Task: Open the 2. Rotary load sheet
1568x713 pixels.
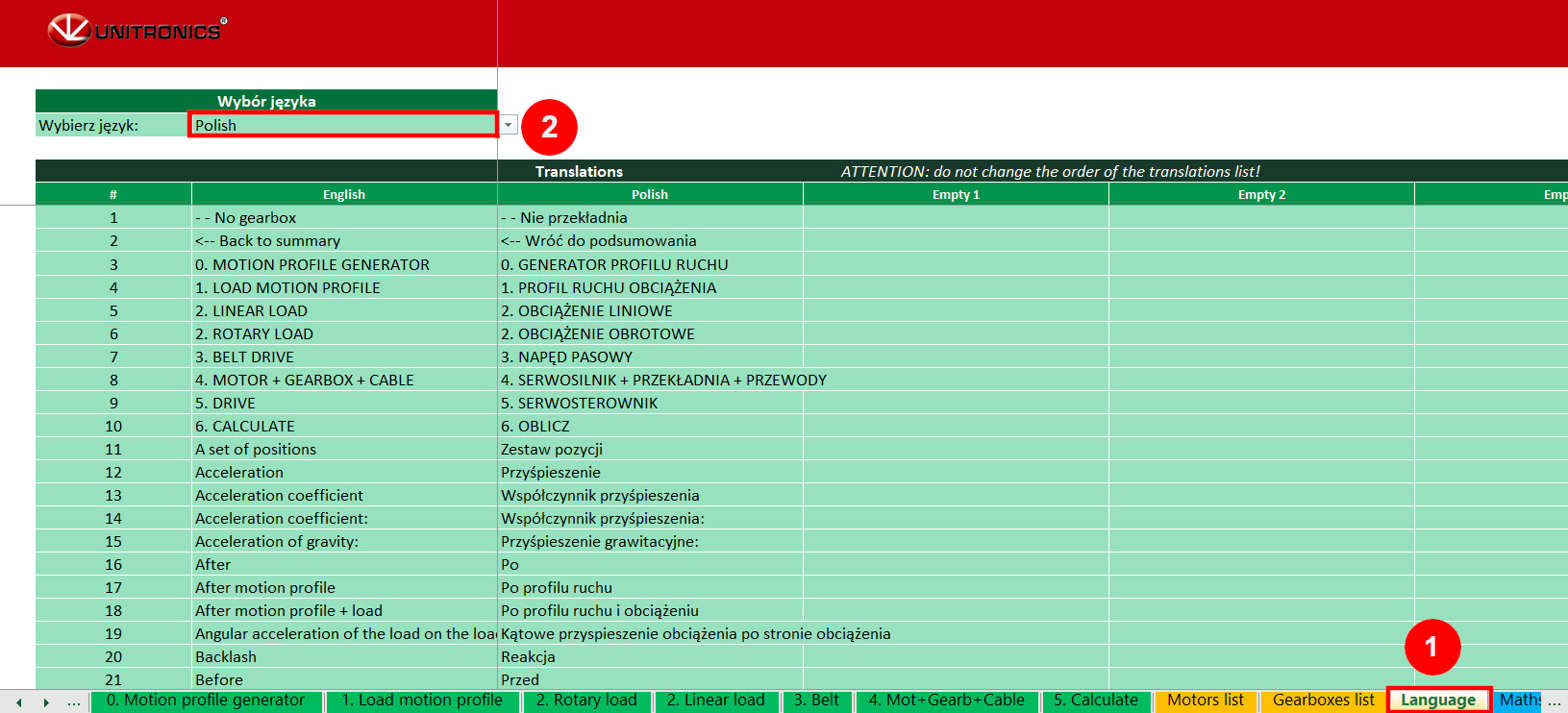Action: pyautogui.click(x=586, y=701)
